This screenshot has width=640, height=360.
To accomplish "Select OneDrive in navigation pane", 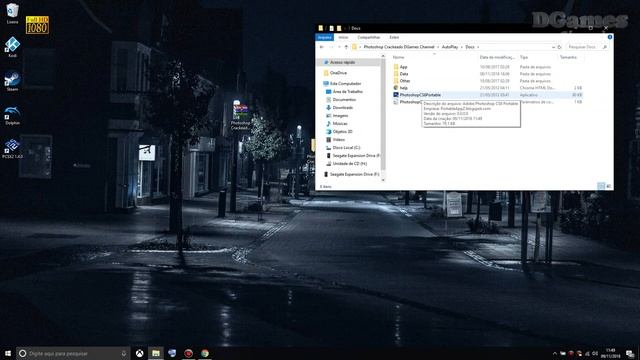I will coord(338,73).
